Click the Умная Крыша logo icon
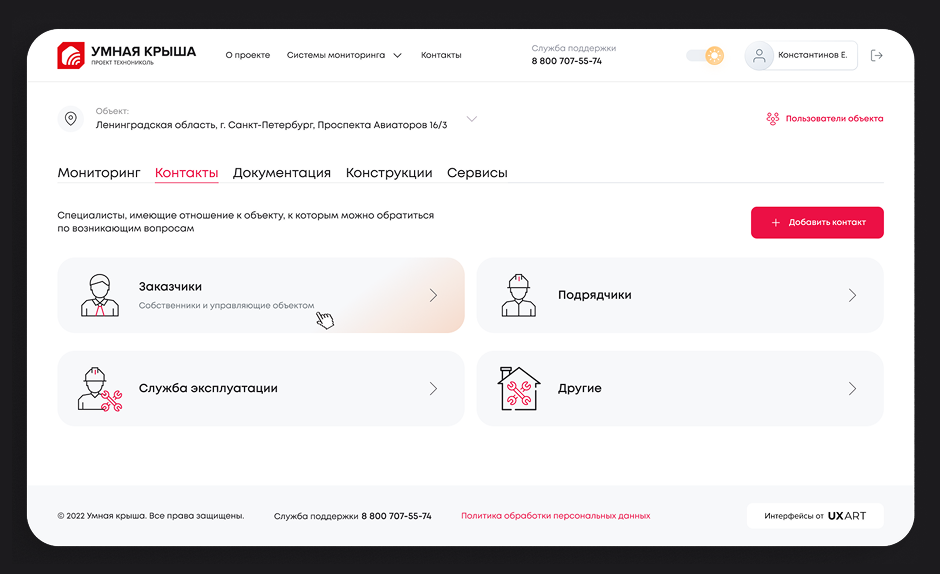940x574 pixels. click(x=71, y=55)
